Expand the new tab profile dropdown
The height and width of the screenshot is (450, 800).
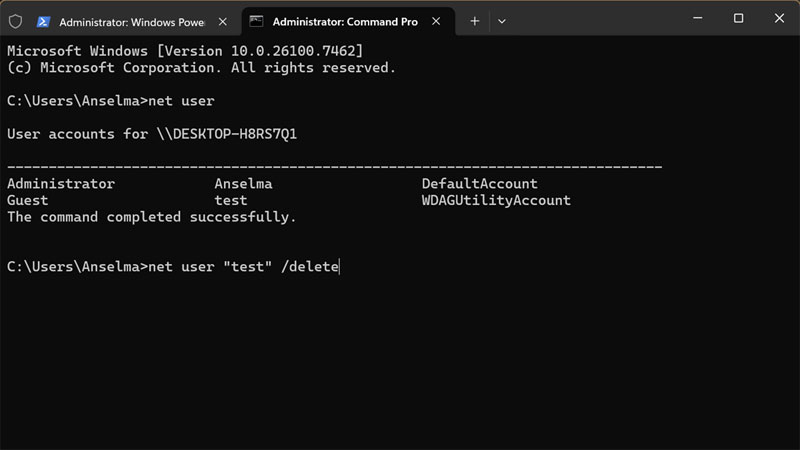click(502, 20)
